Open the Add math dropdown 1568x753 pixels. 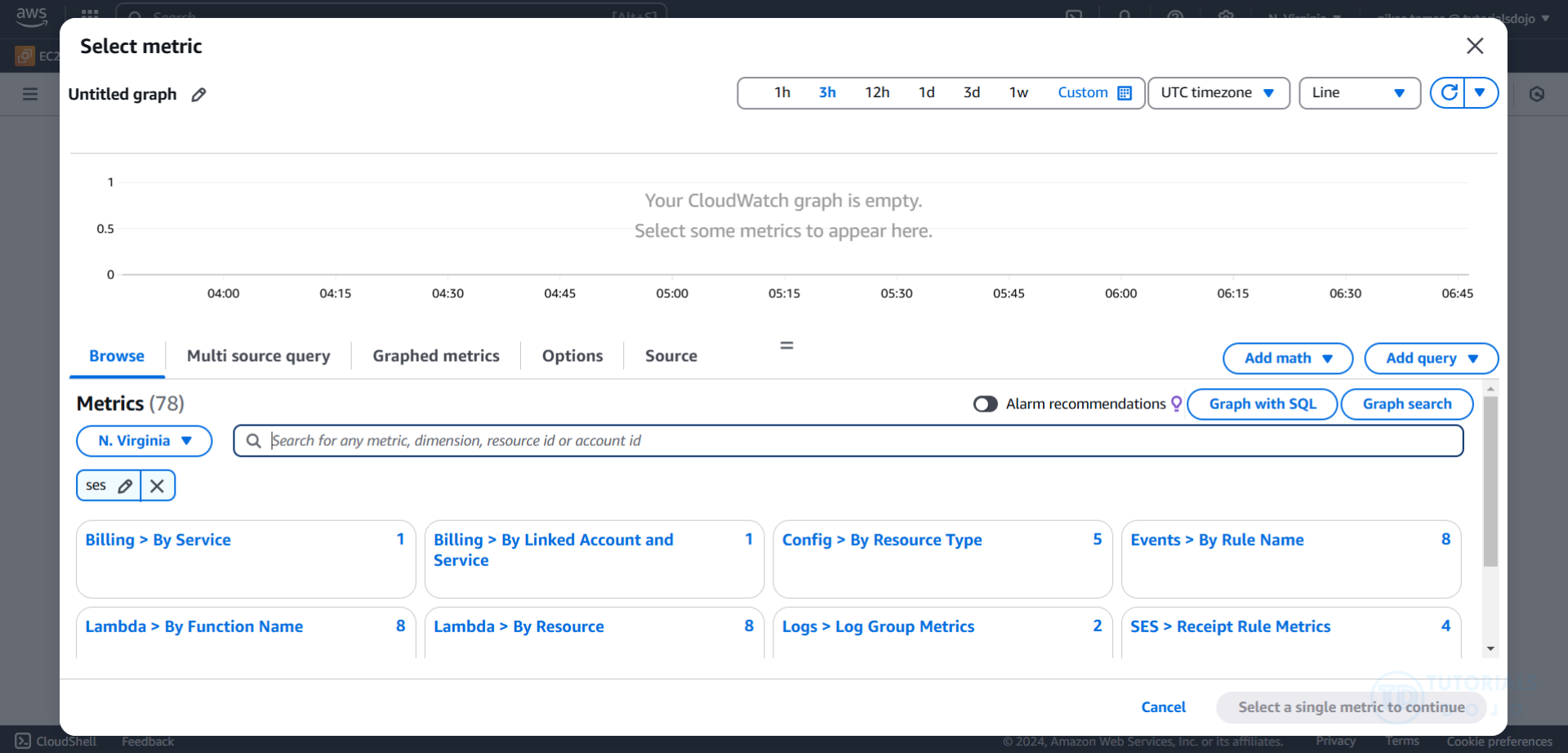coord(1288,358)
